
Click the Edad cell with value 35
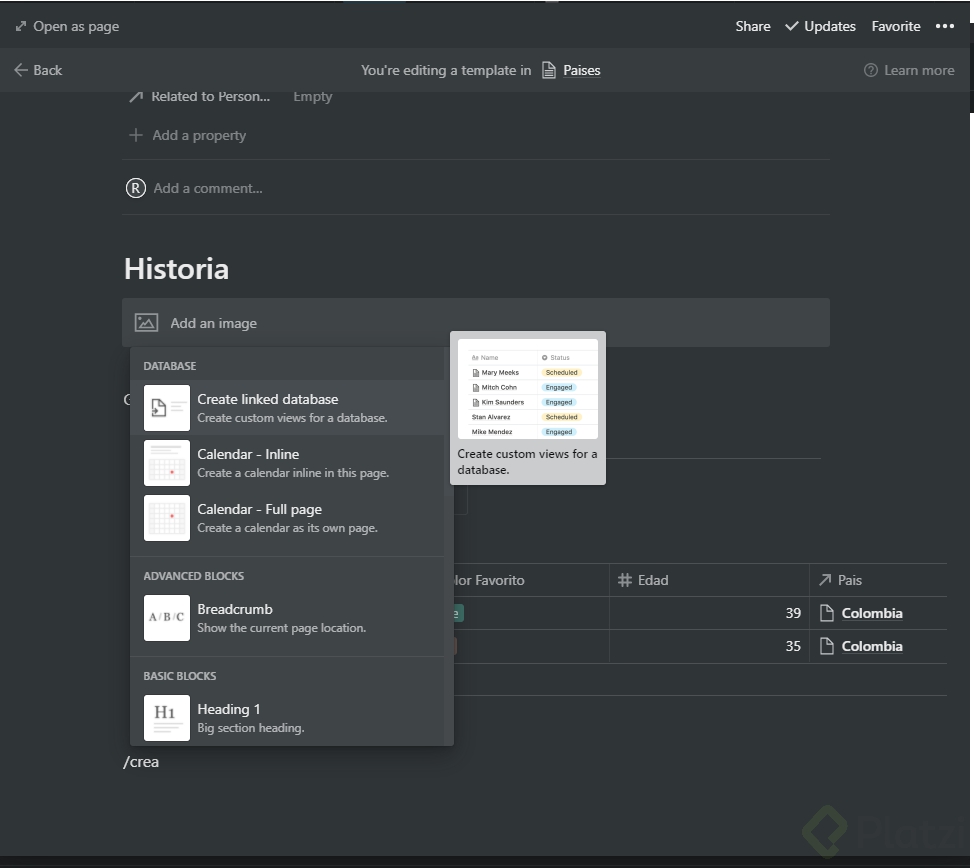click(709, 646)
